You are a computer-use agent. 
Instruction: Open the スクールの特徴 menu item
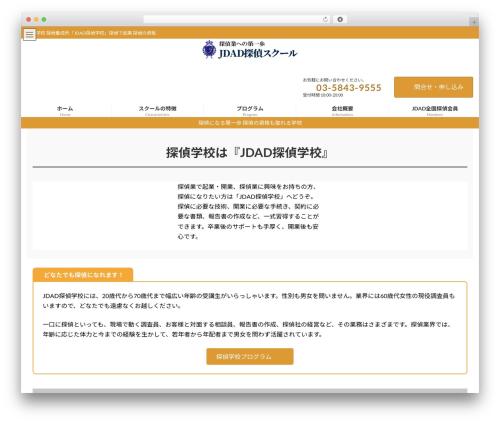(157, 110)
